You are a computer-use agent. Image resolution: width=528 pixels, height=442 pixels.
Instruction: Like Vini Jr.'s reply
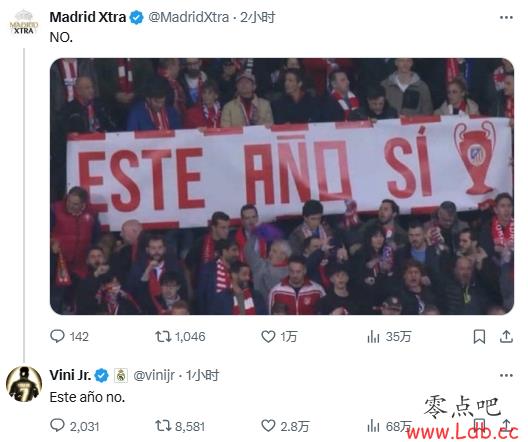(285, 426)
